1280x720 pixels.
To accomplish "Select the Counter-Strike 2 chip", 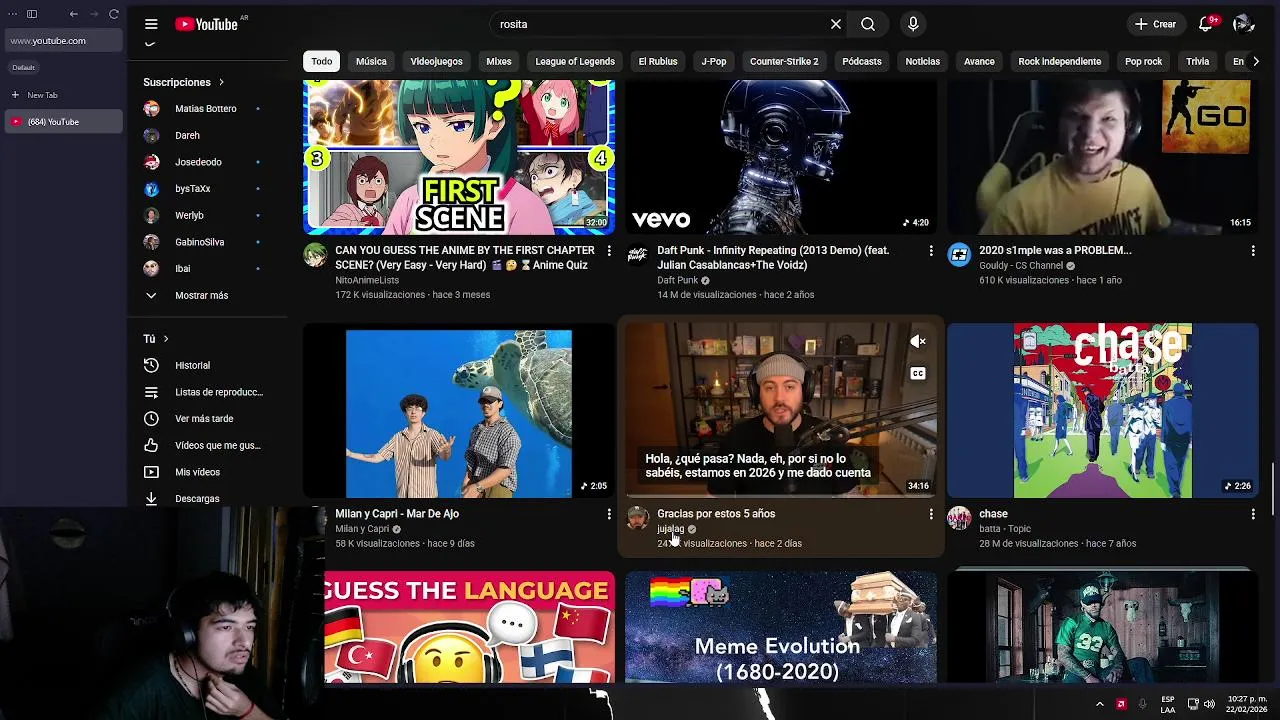I will tap(784, 61).
